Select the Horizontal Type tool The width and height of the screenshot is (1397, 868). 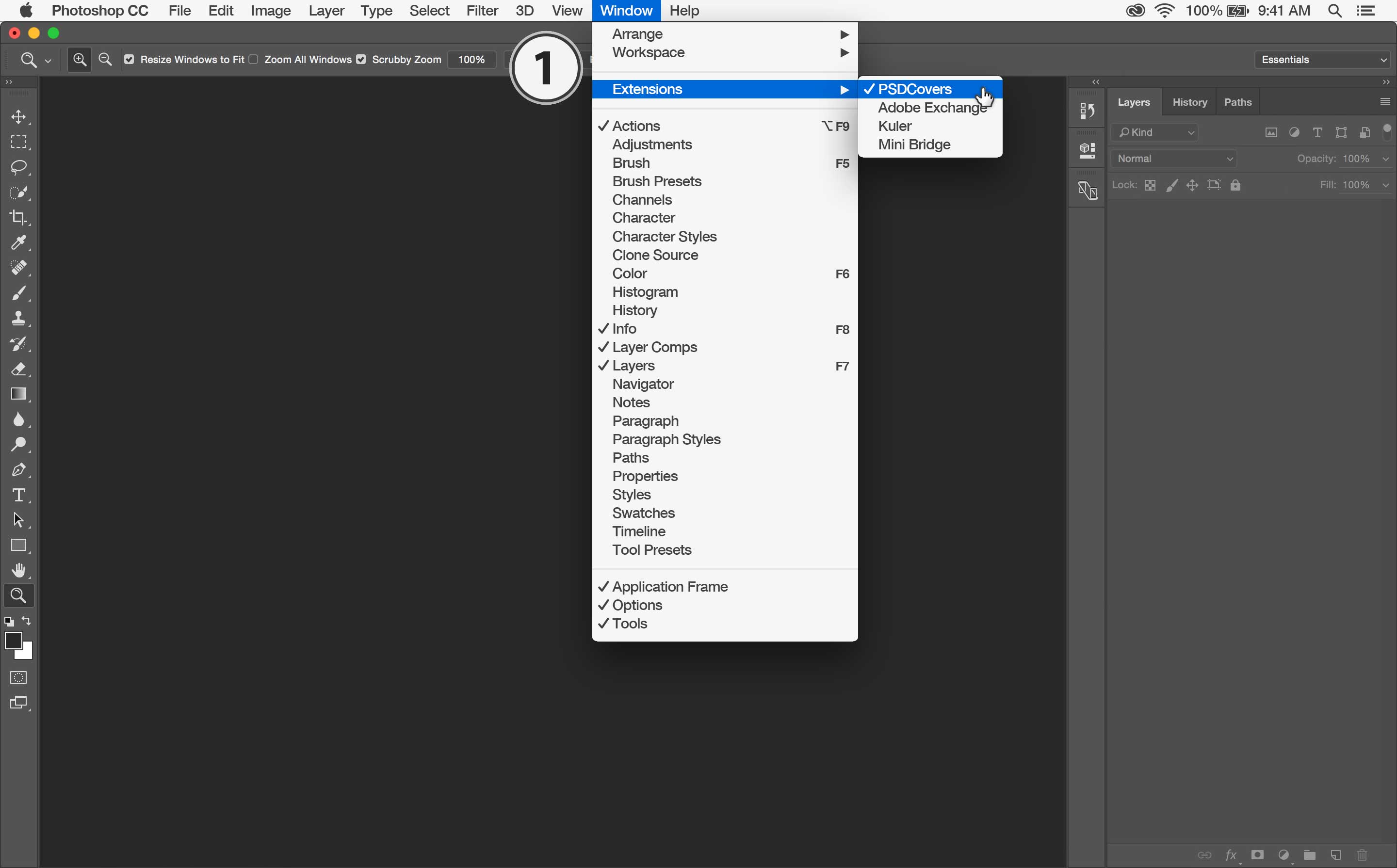pos(18,495)
